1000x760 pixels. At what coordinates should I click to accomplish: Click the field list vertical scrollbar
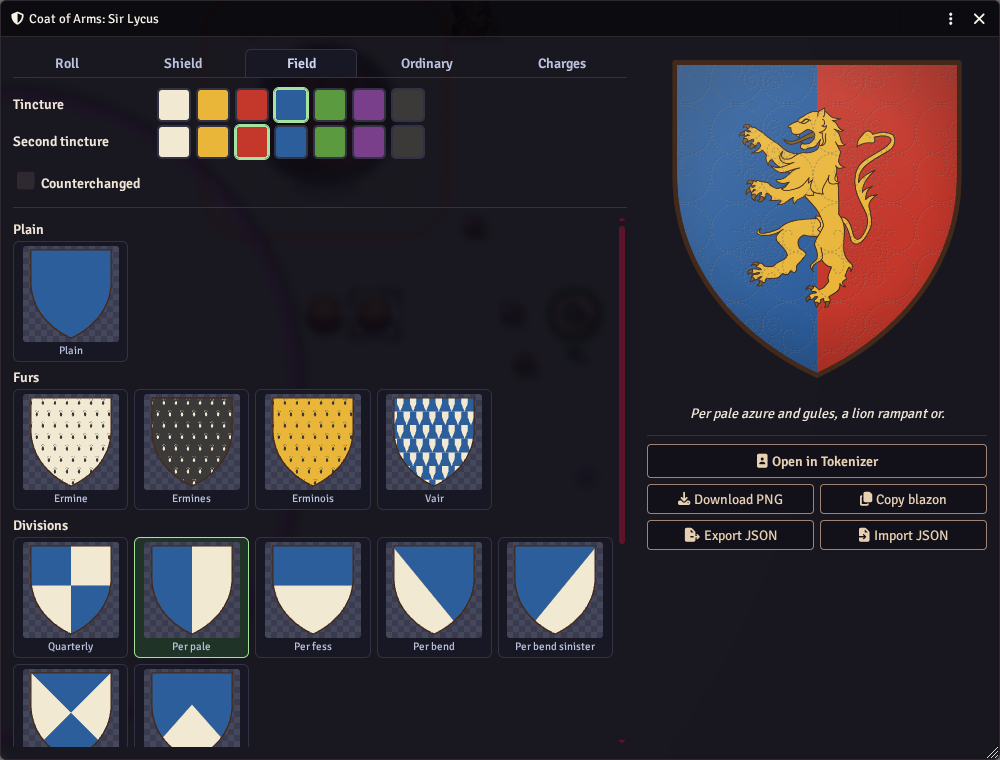tap(622, 383)
